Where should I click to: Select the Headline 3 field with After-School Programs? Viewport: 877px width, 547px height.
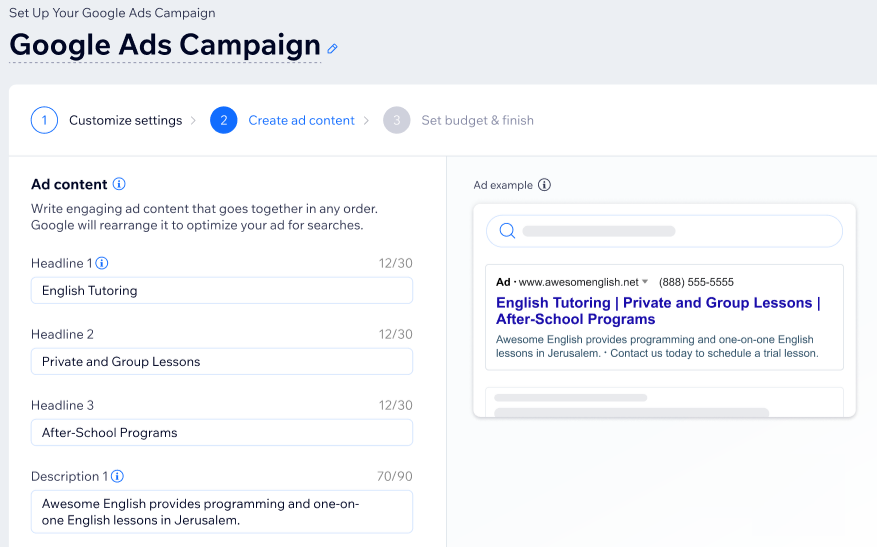[x=221, y=433]
